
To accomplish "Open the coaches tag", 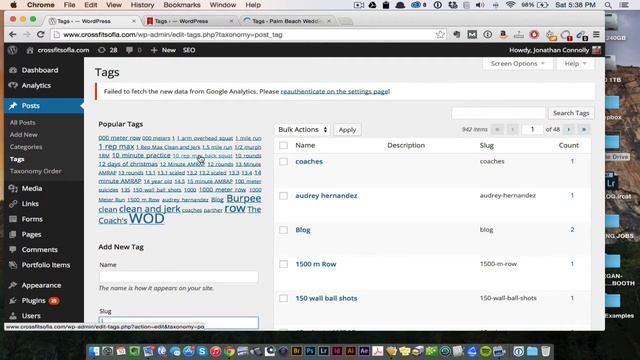I will click(x=309, y=162).
